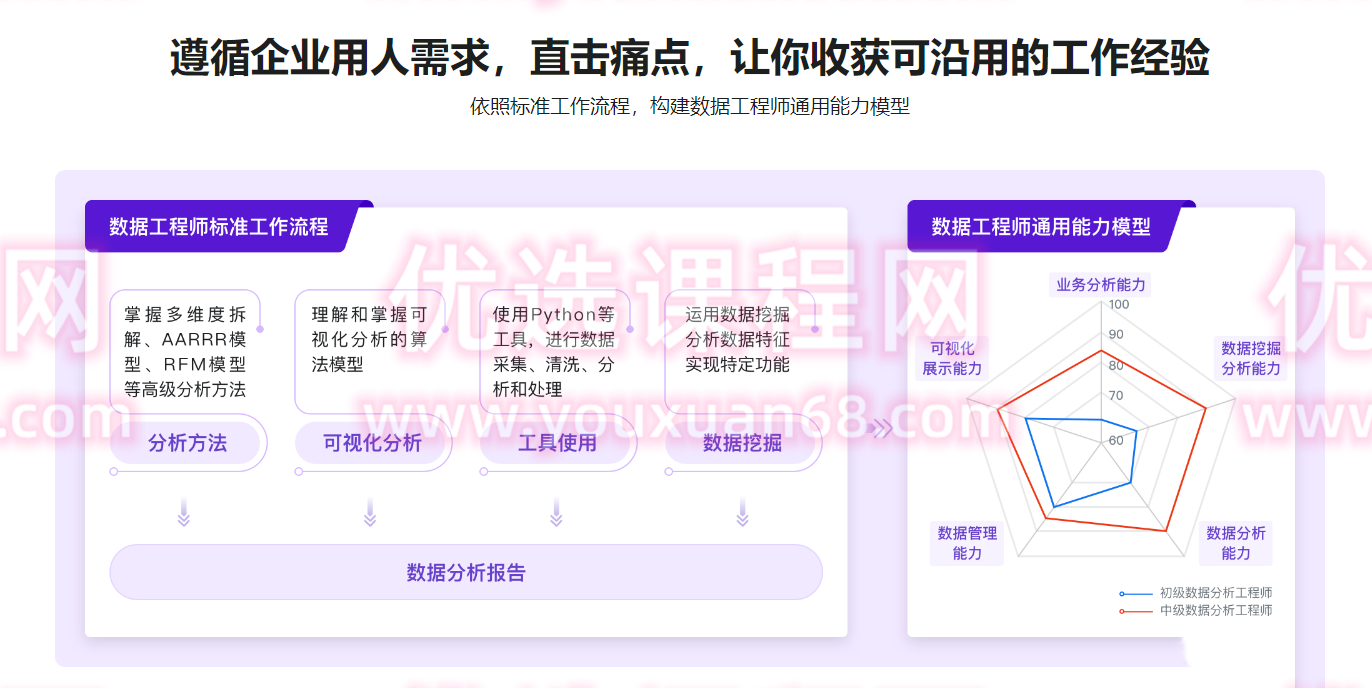Screen dimensions: 1372x688
Task: Select the 工具使用 pill button
Action: click(x=556, y=444)
